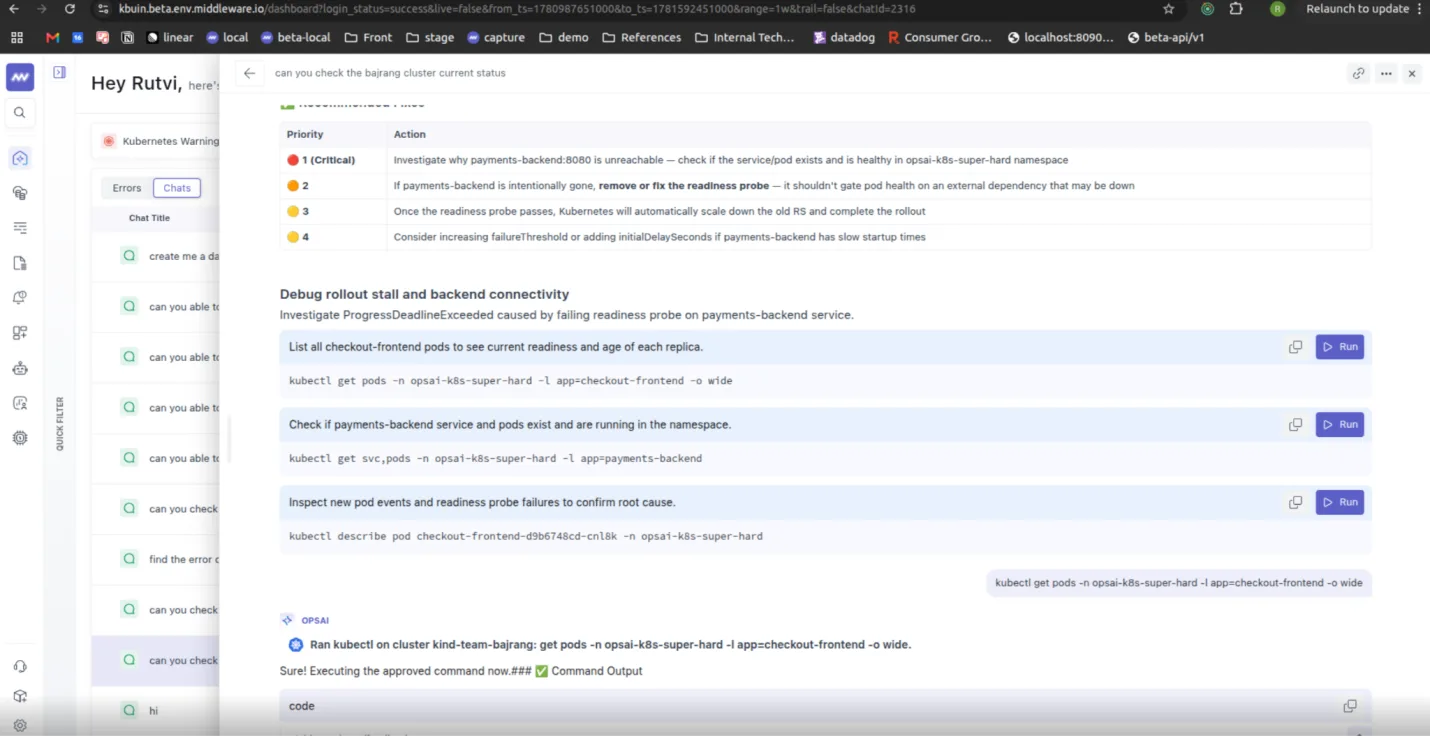The image size is (1430, 736).
Task: Select the Chats tab
Action: click(x=177, y=188)
